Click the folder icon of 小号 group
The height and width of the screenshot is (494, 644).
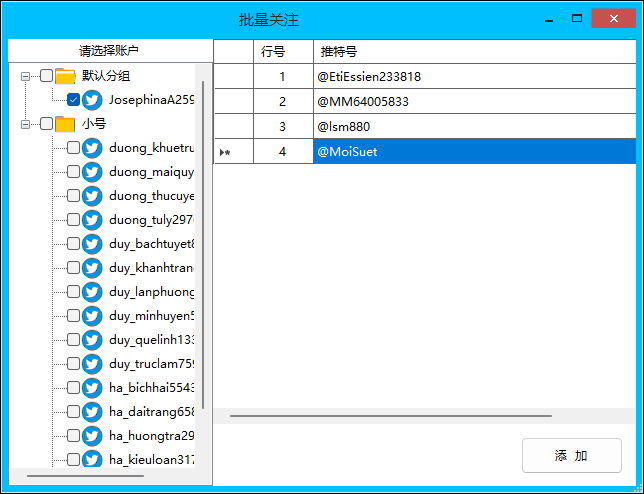click(x=66, y=124)
